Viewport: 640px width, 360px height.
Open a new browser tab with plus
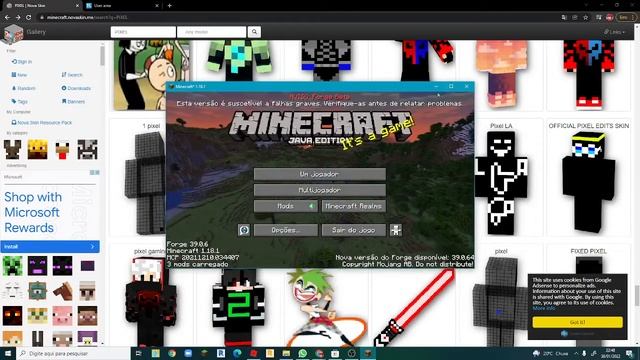(x=169, y=6)
